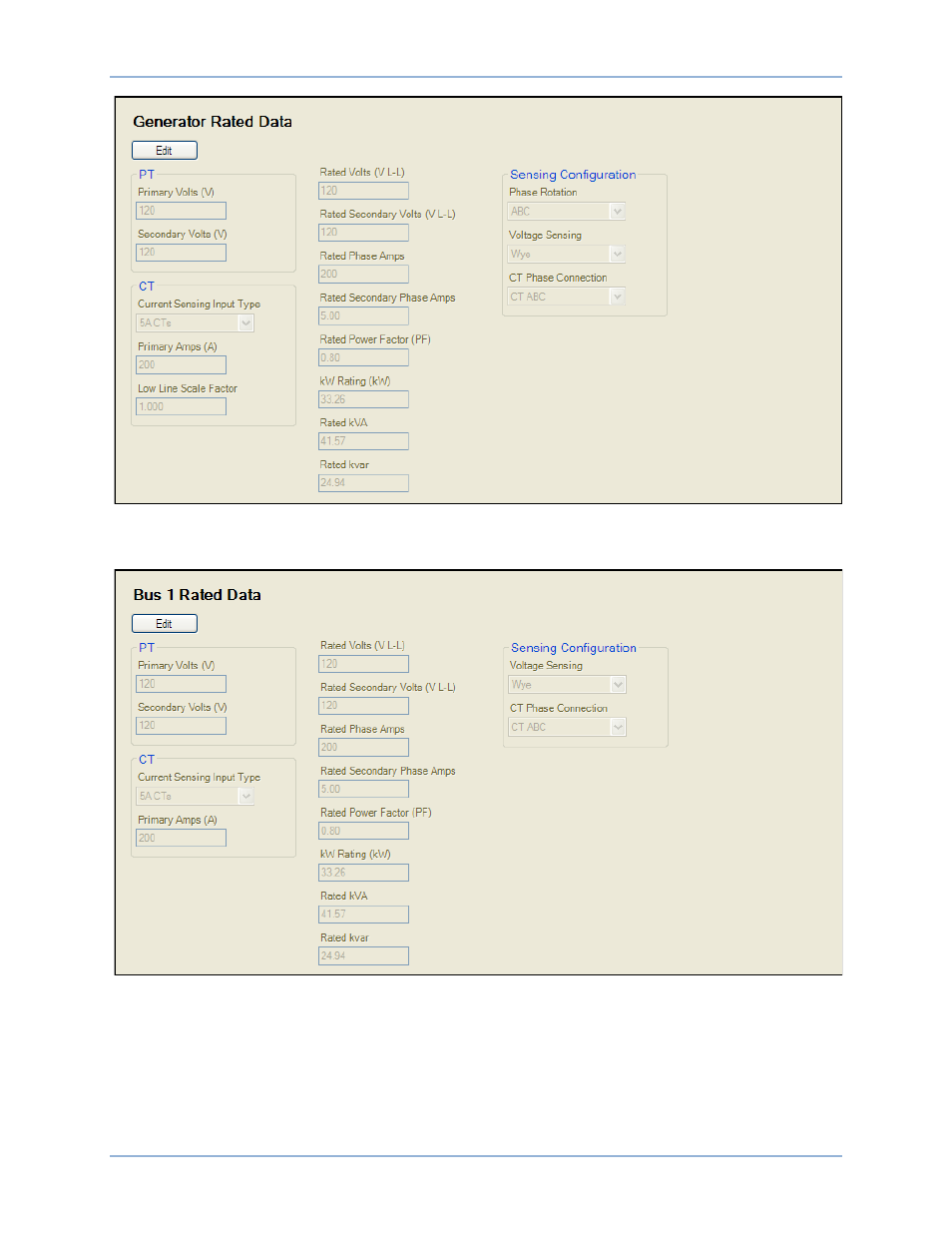The height and width of the screenshot is (1233, 952).
Task: Click Edit button under Generator Rated Data
Action: tap(165, 151)
